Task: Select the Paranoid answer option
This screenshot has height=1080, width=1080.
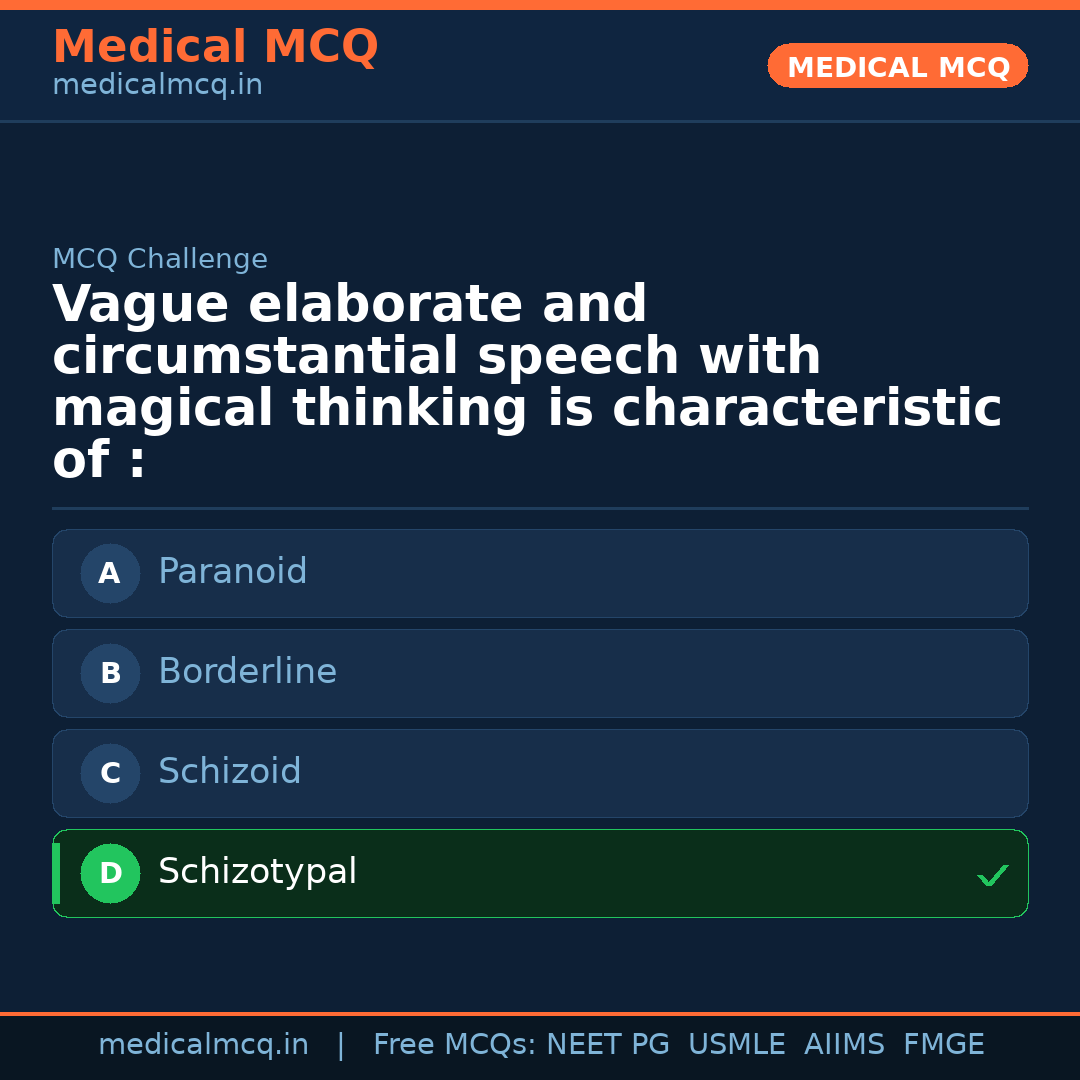Action: 540,573
